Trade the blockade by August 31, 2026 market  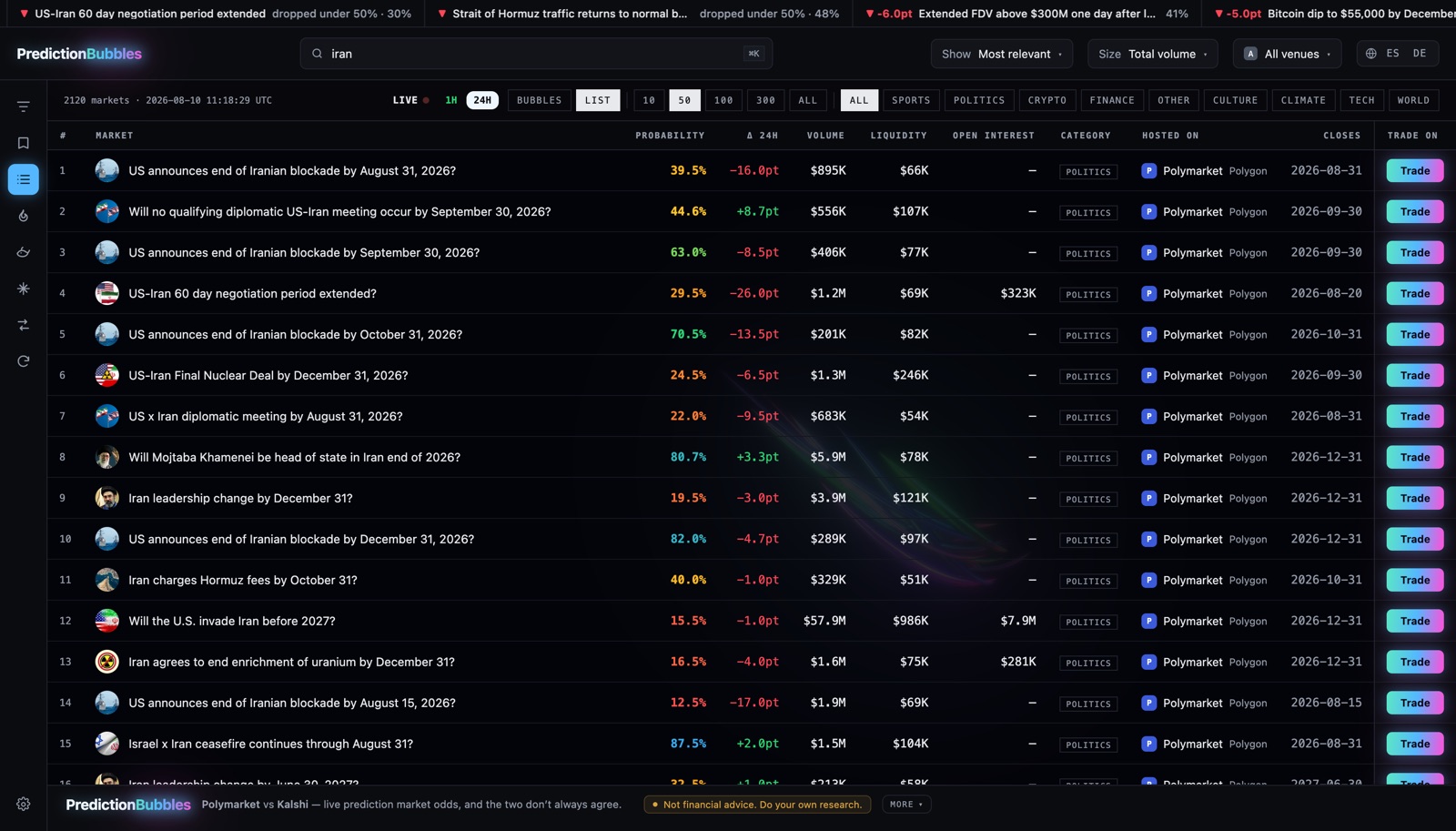pos(1415,170)
